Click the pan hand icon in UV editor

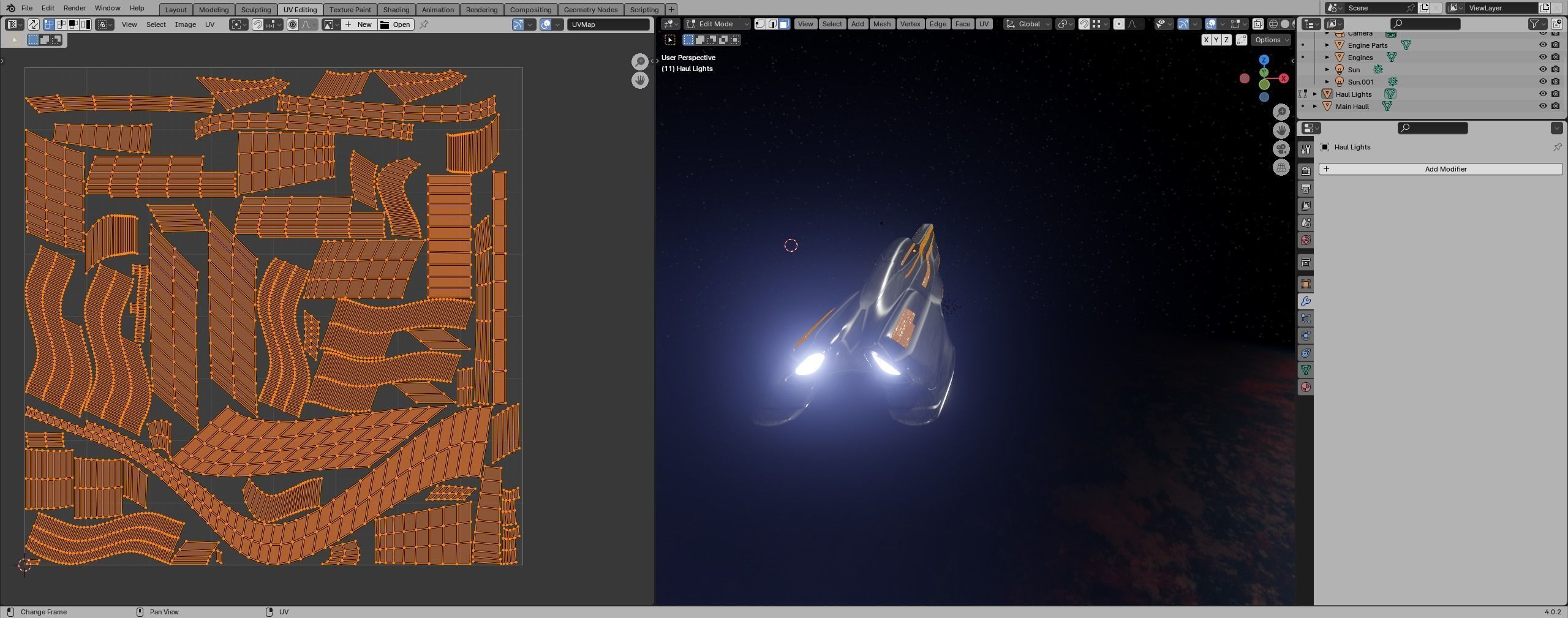[x=640, y=80]
